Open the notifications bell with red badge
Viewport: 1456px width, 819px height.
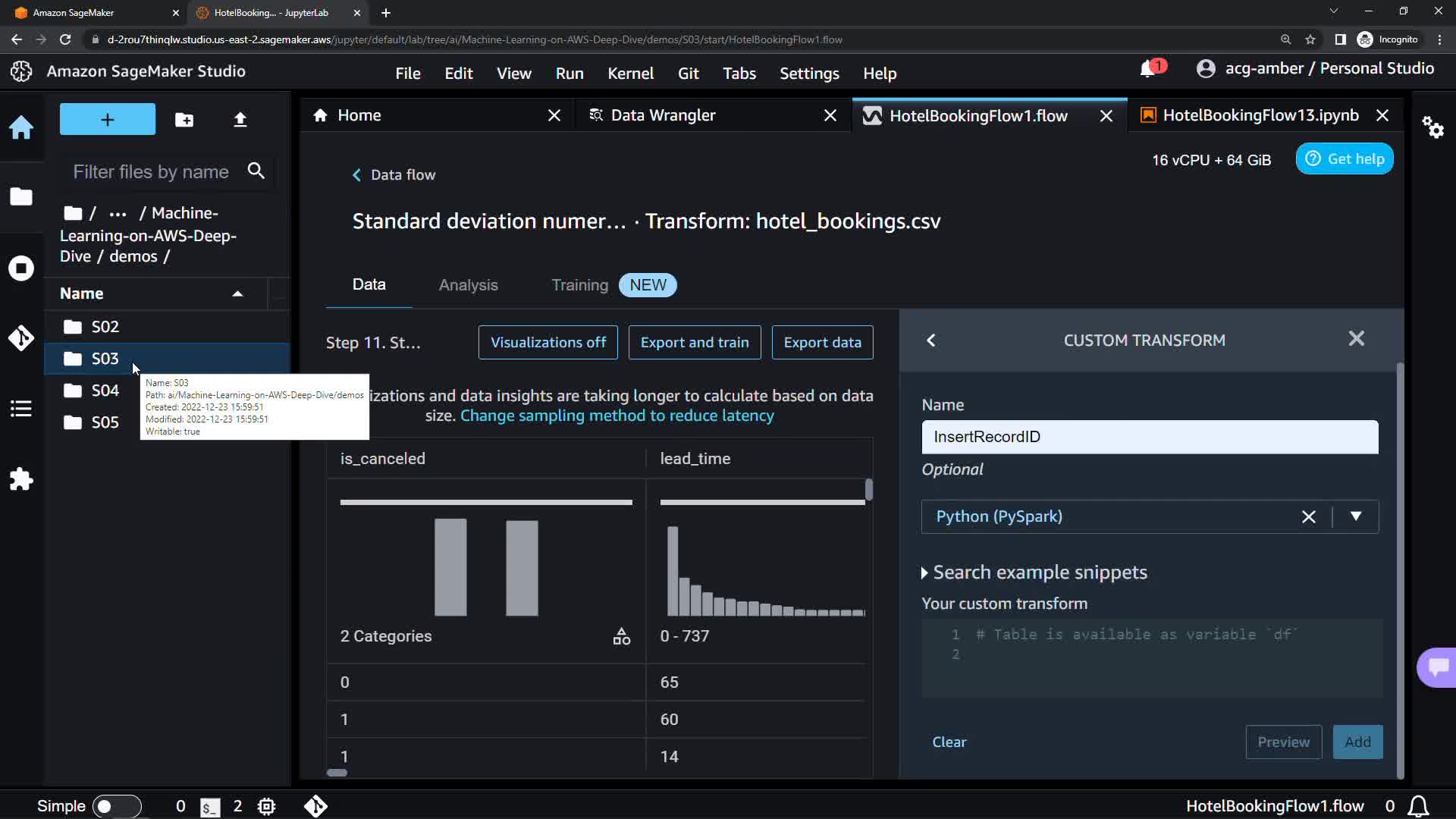pos(1148,69)
